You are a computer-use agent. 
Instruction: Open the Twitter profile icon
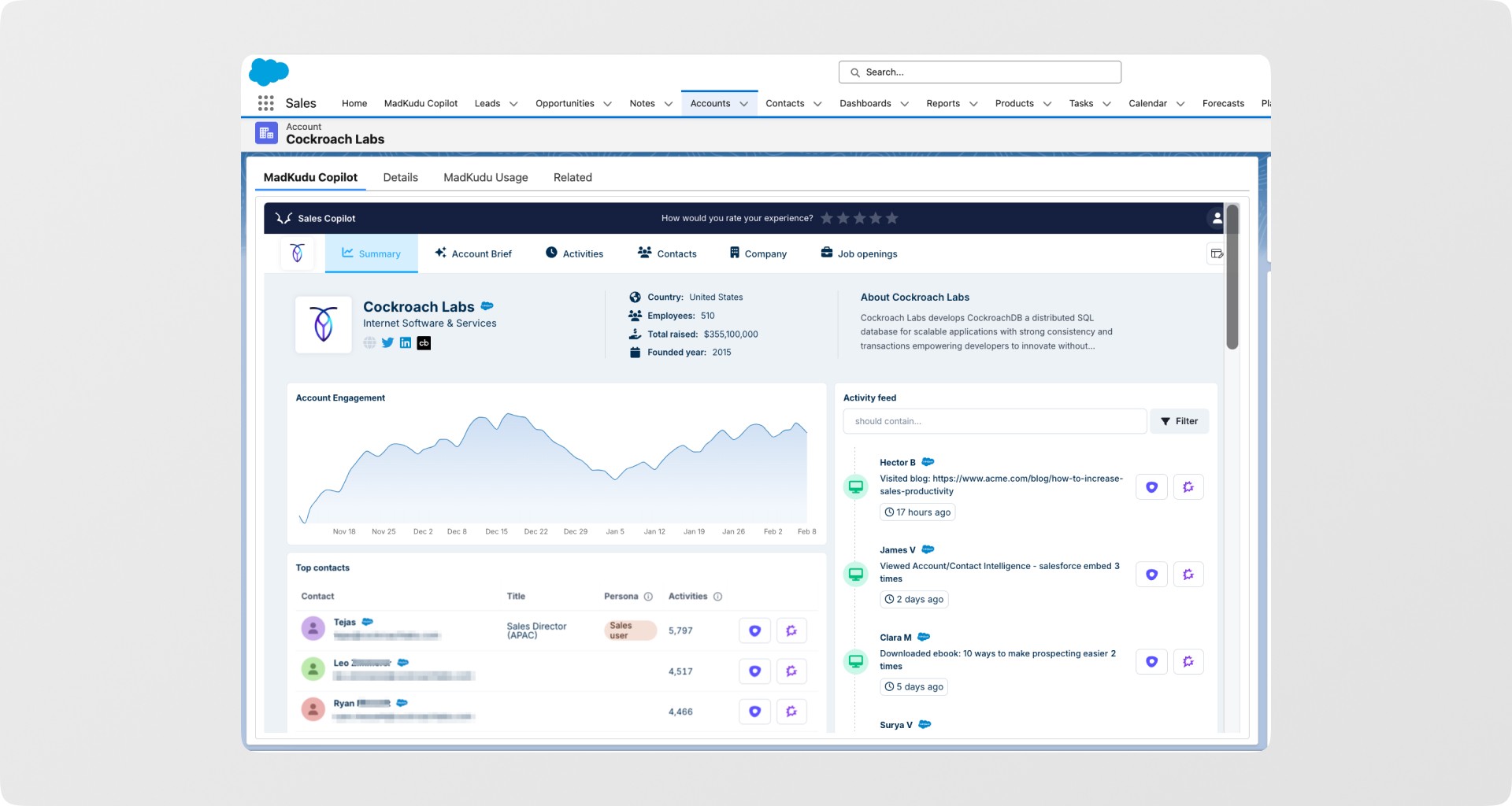387,342
